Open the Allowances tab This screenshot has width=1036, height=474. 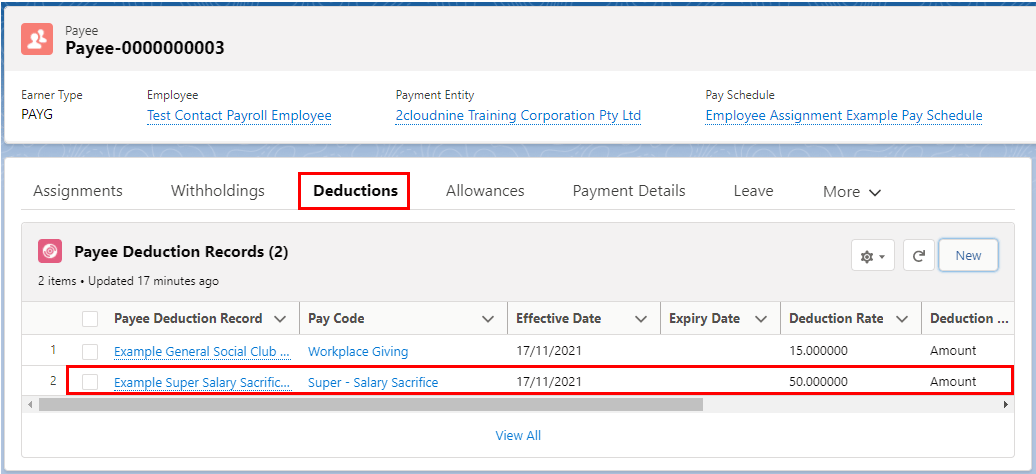tap(485, 191)
